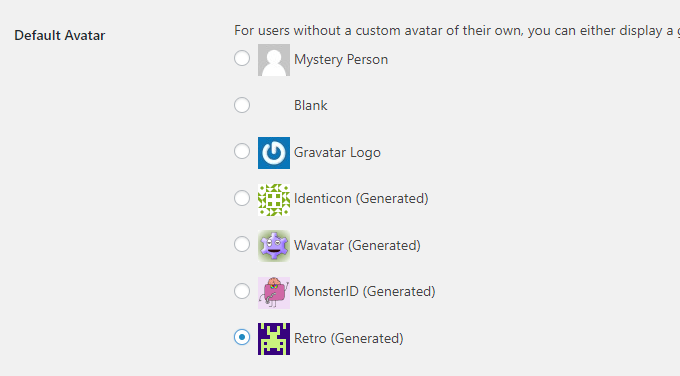Click the Mystery Person label text
Image resolution: width=680 pixels, height=376 pixels.
[x=341, y=59]
